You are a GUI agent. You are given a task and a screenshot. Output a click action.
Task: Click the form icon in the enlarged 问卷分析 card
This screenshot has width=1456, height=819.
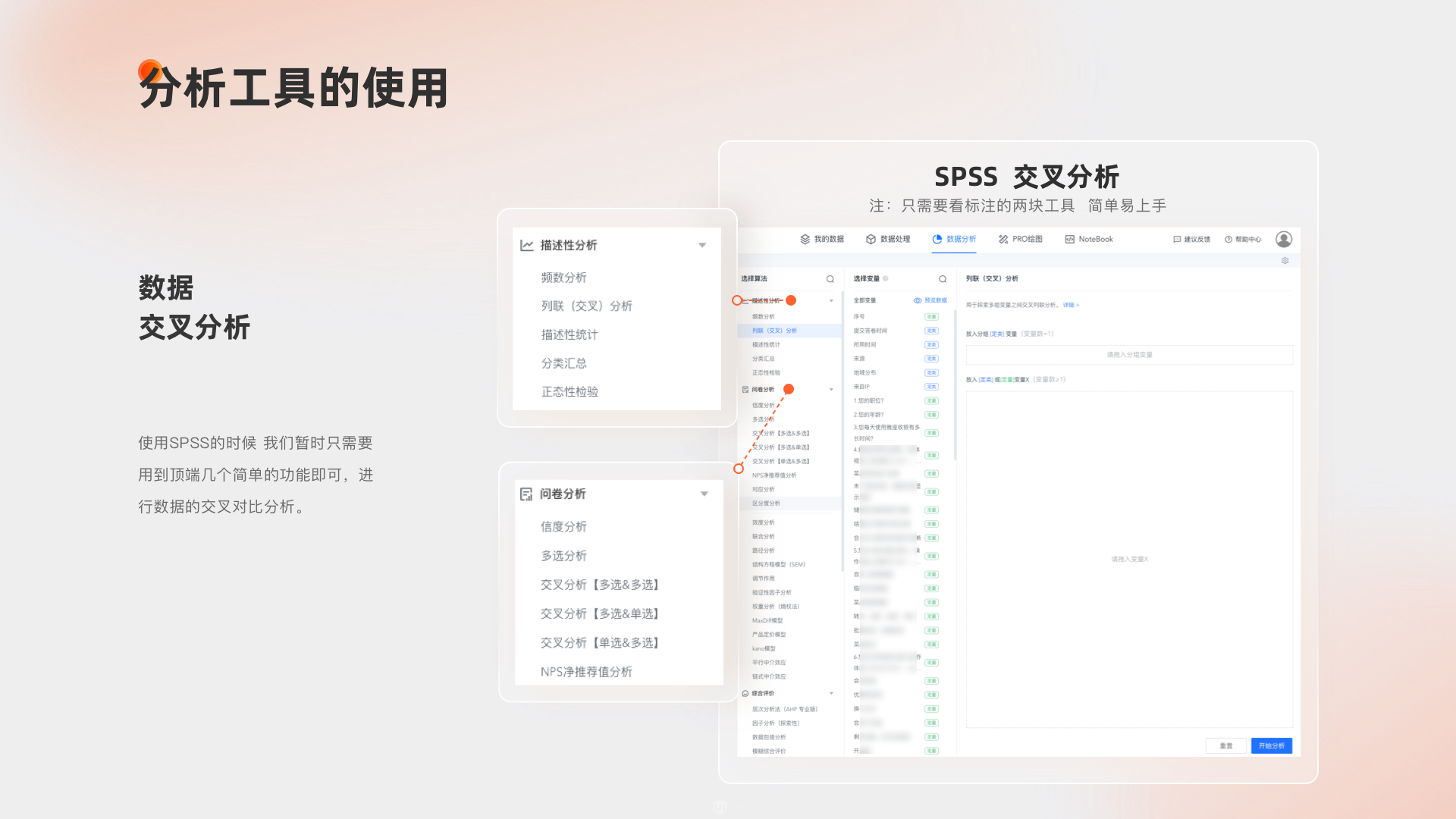(x=526, y=494)
